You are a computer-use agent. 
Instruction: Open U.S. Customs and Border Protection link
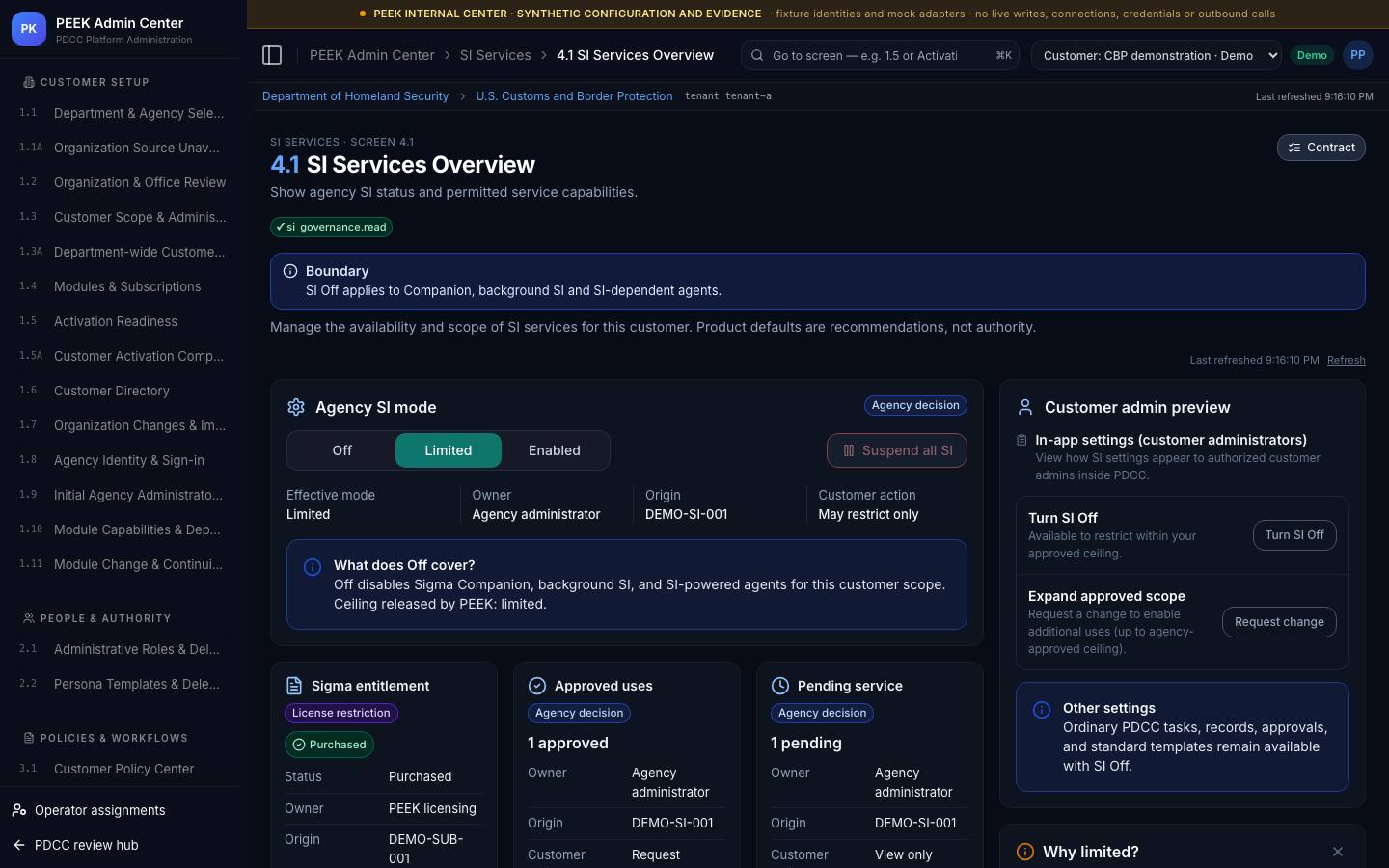point(574,96)
